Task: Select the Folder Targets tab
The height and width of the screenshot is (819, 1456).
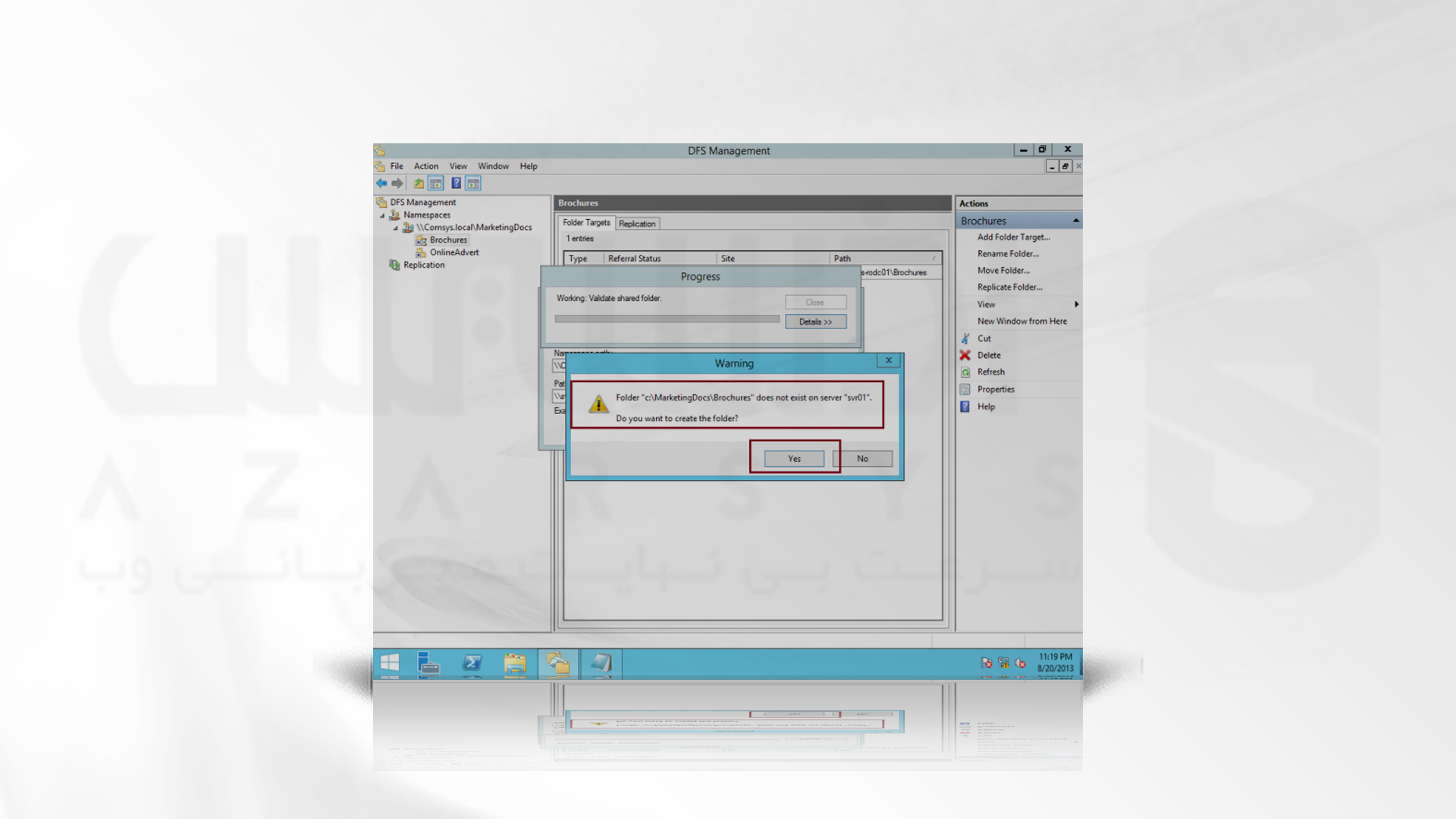Action: click(587, 222)
